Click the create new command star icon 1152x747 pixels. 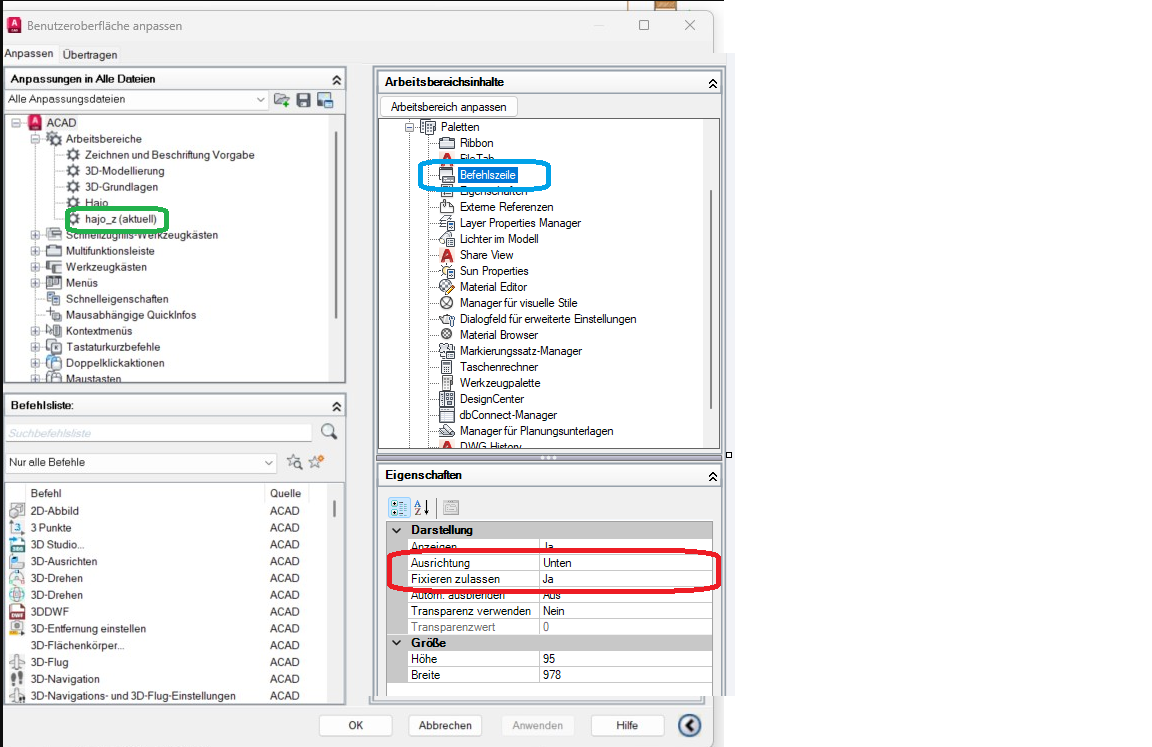317,462
